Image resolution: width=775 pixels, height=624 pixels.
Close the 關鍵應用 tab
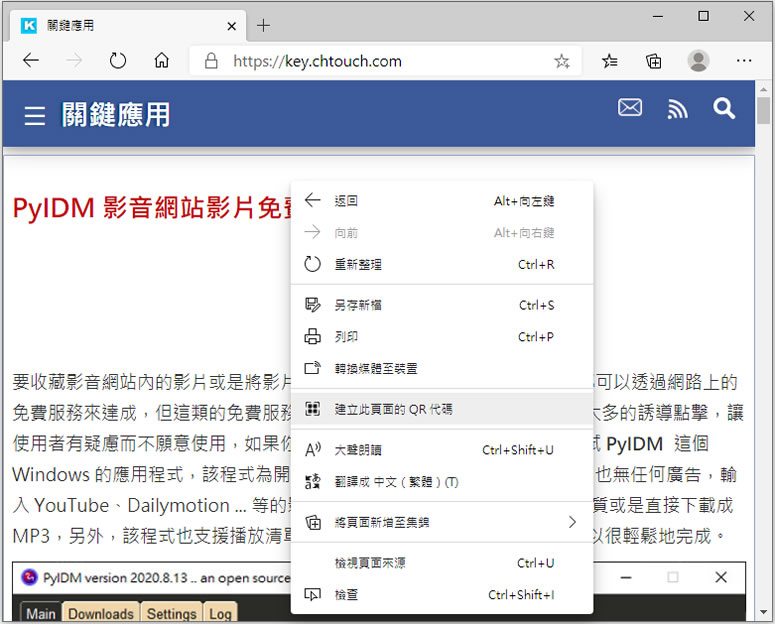coord(231,26)
